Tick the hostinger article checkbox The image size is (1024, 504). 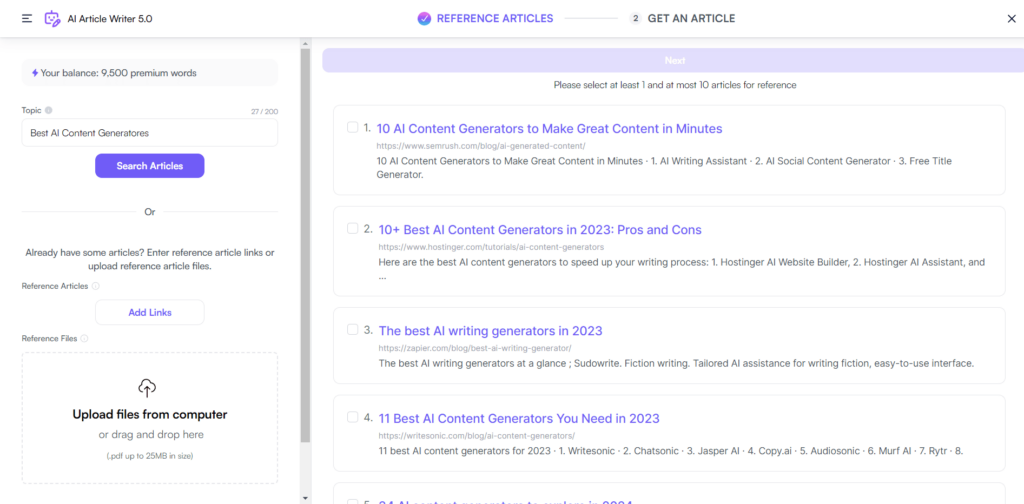[x=353, y=228]
